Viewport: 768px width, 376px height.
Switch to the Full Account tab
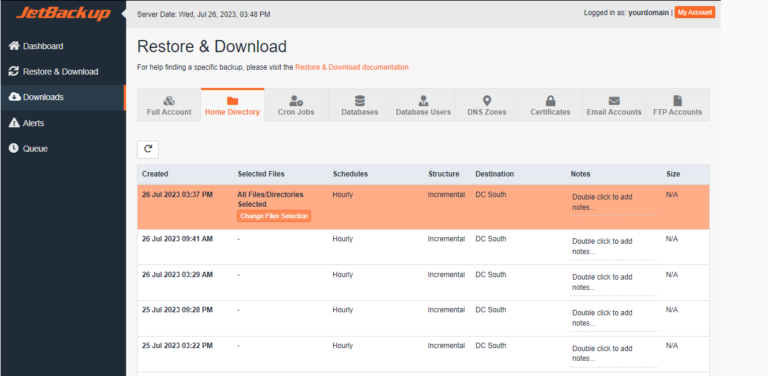tap(169, 105)
